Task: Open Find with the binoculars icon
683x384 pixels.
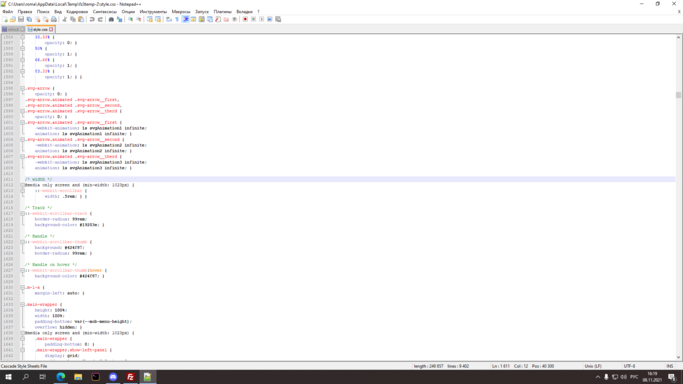Action: point(111,19)
